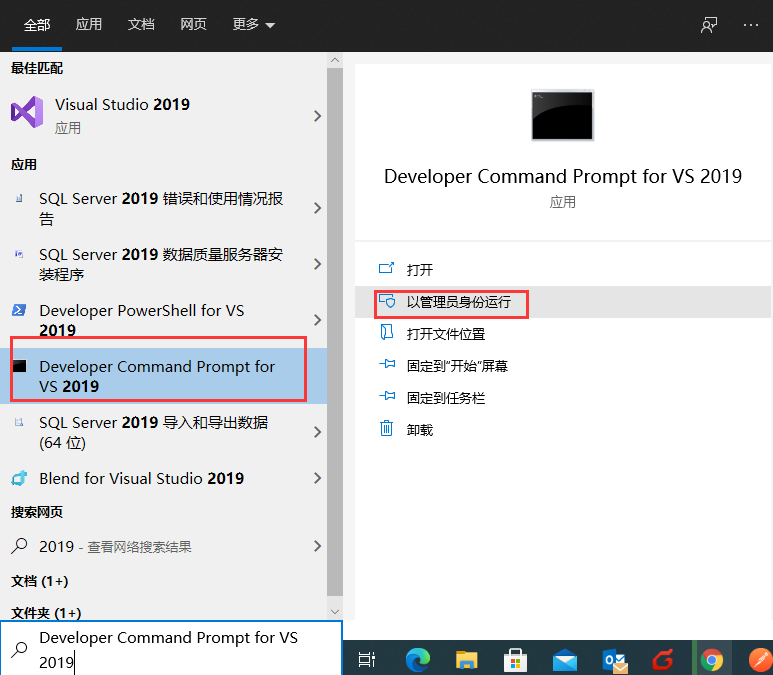Select Blend for Visual Studio 2019 text
The image size is (773, 675).
[x=141, y=478]
